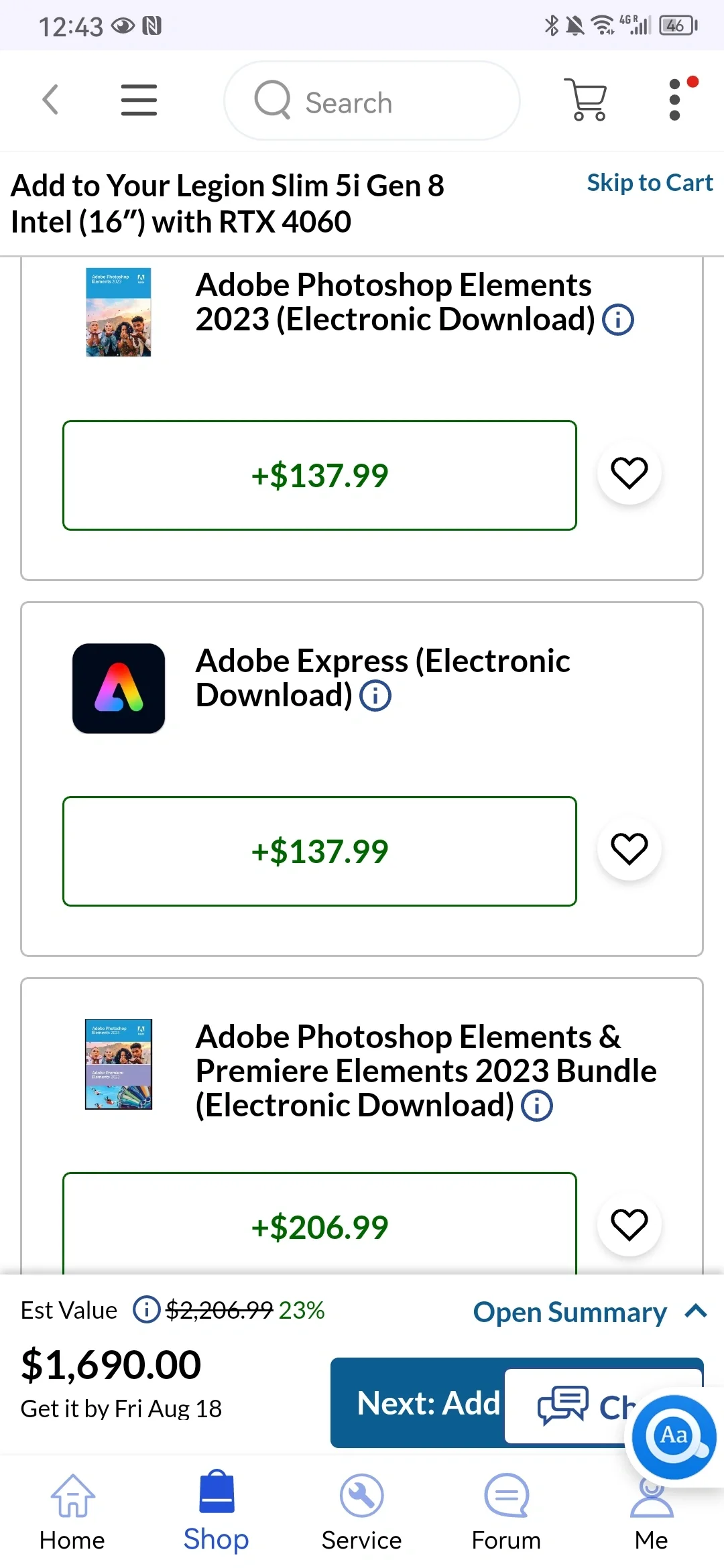The height and width of the screenshot is (1568, 724).
Task: Click Skip to Cart link
Action: 649,183
